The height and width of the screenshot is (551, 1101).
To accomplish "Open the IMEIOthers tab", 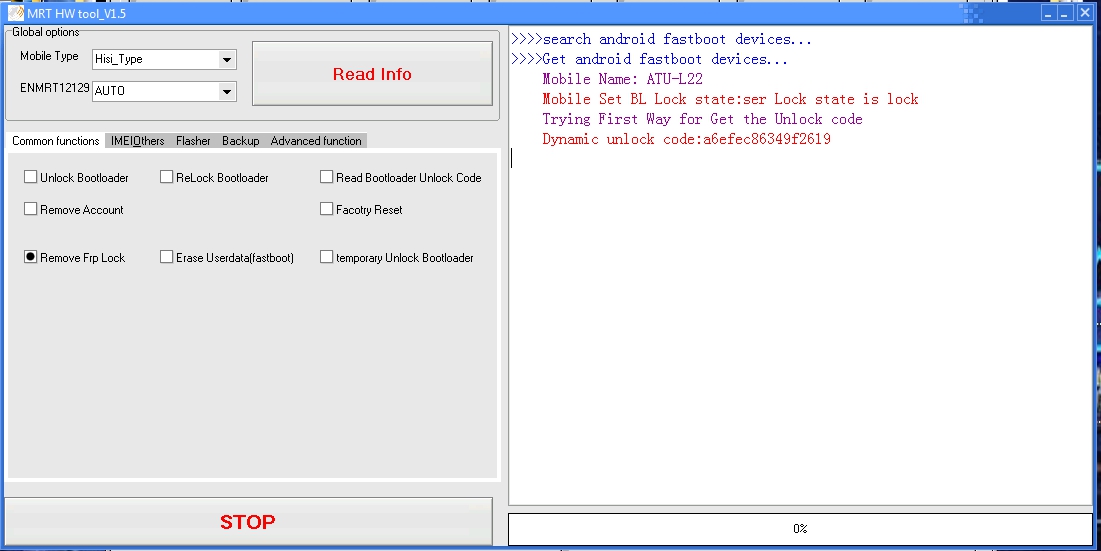I will 138,140.
